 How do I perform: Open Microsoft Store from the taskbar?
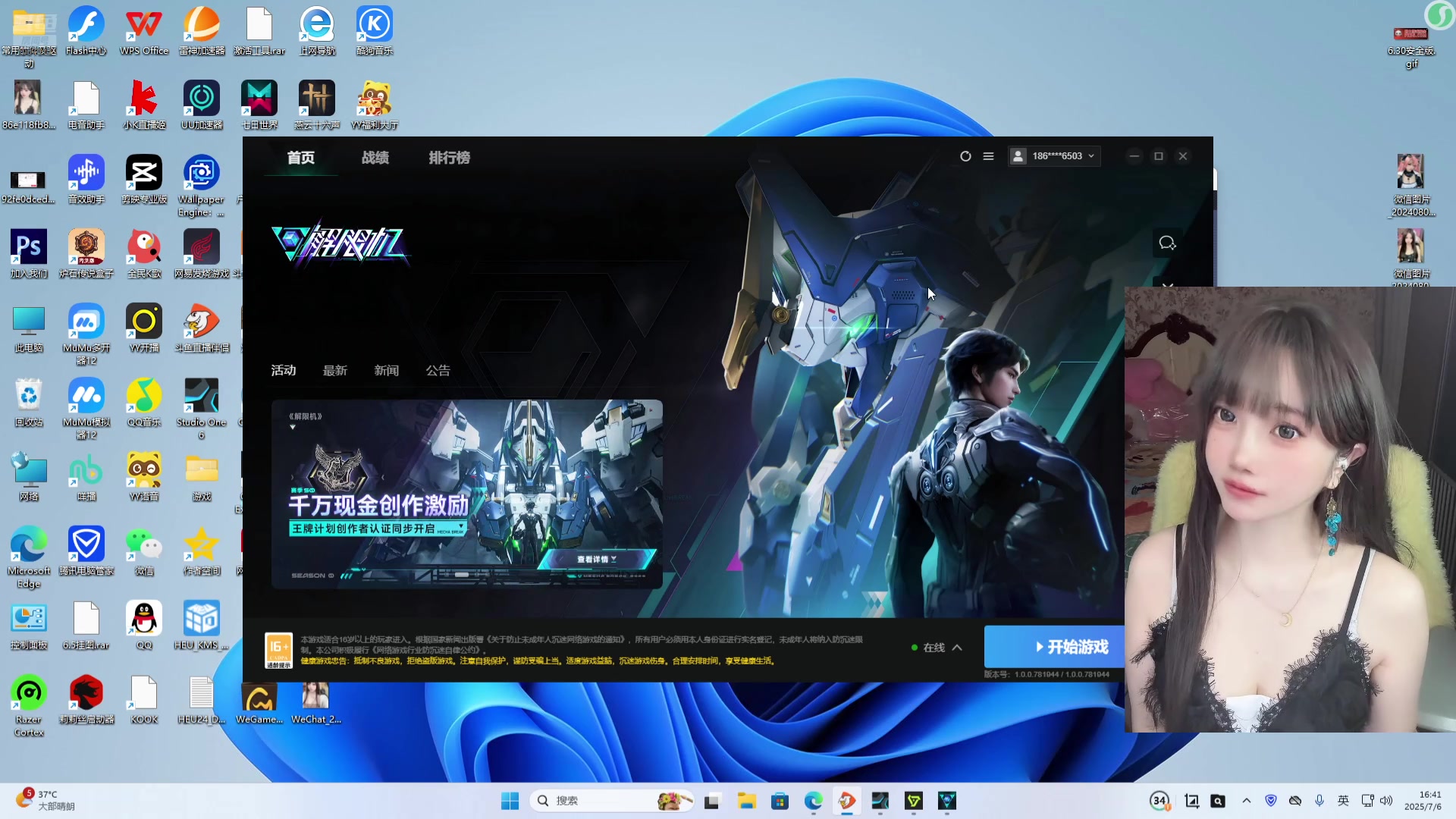pyautogui.click(x=780, y=801)
